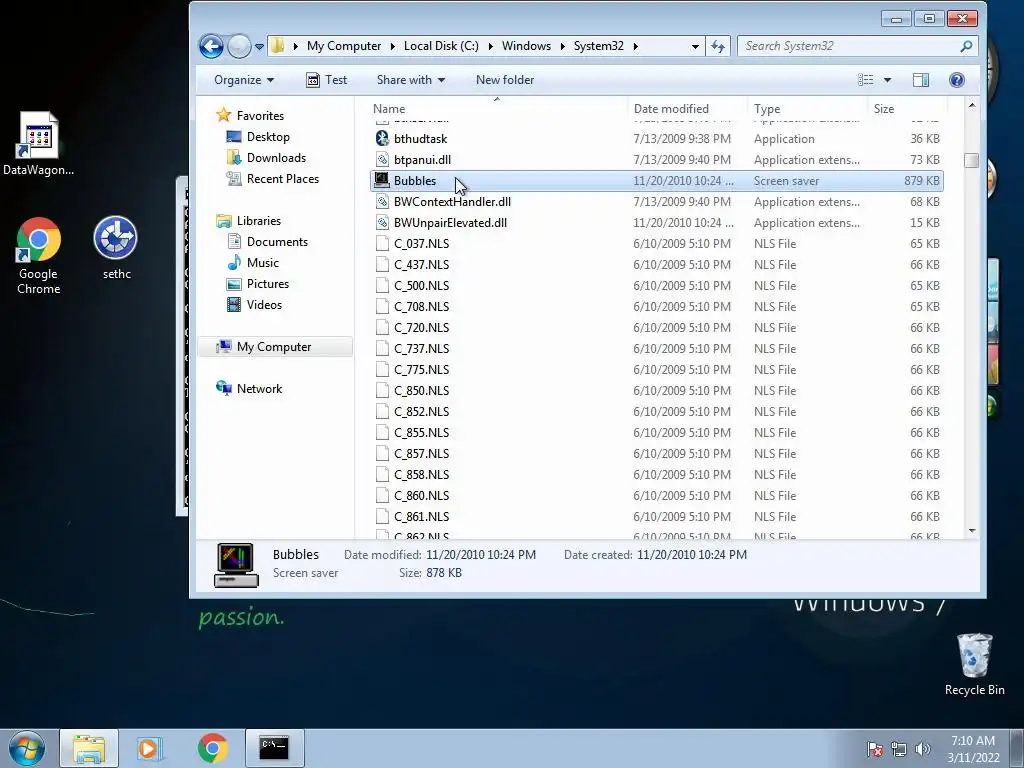Create a New folder
The height and width of the screenshot is (768, 1024).
click(x=505, y=80)
